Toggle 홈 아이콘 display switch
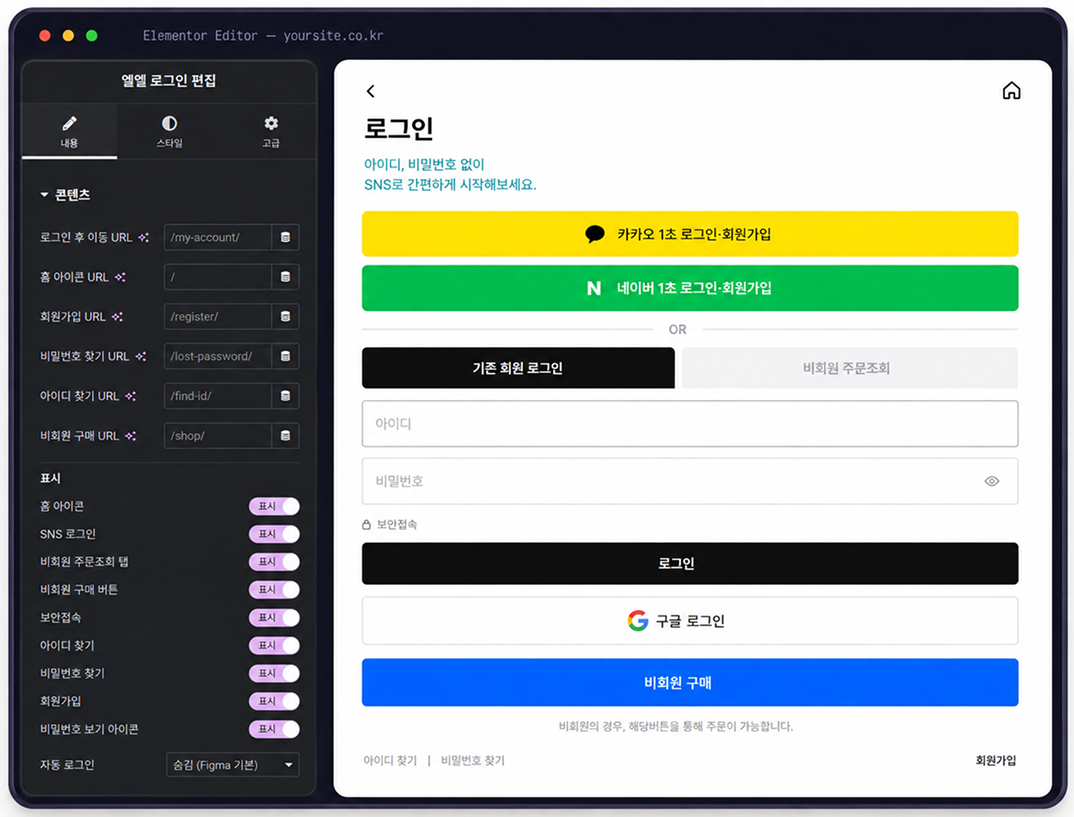 coord(274,507)
